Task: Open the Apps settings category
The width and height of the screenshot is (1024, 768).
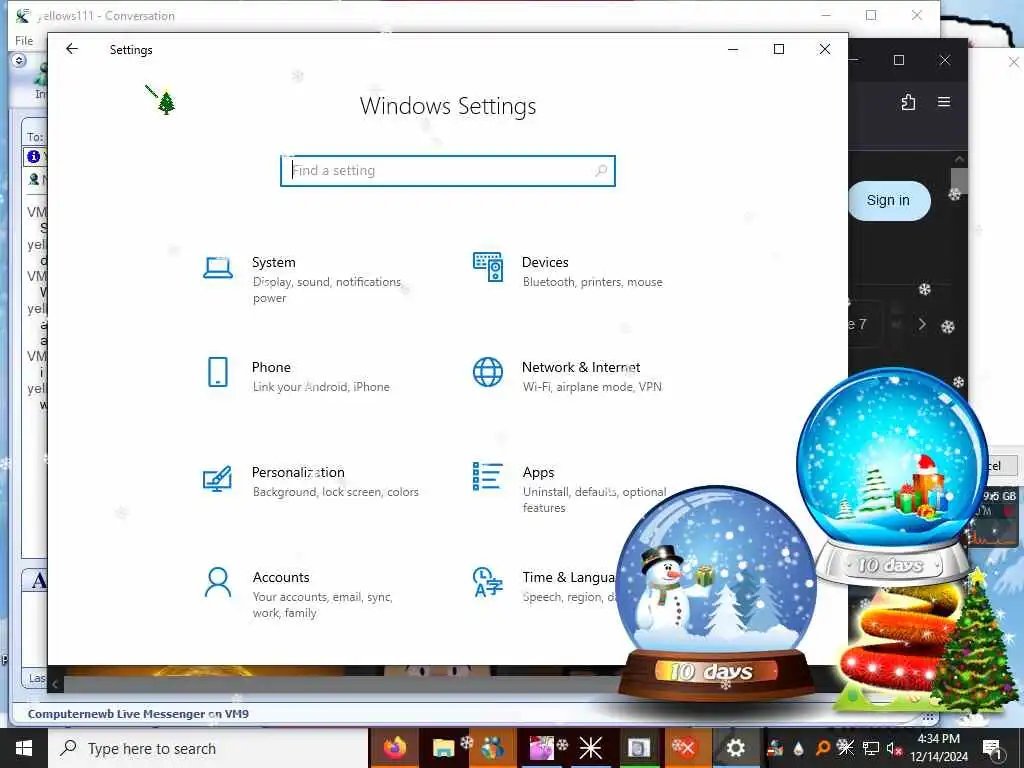Action: coord(568,488)
